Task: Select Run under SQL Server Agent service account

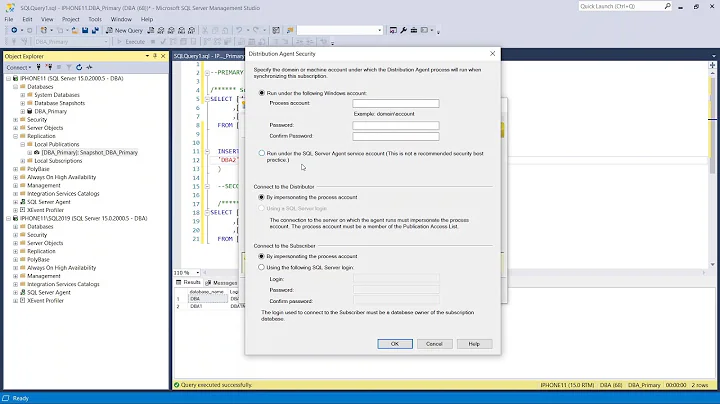Action: tap(262, 153)
